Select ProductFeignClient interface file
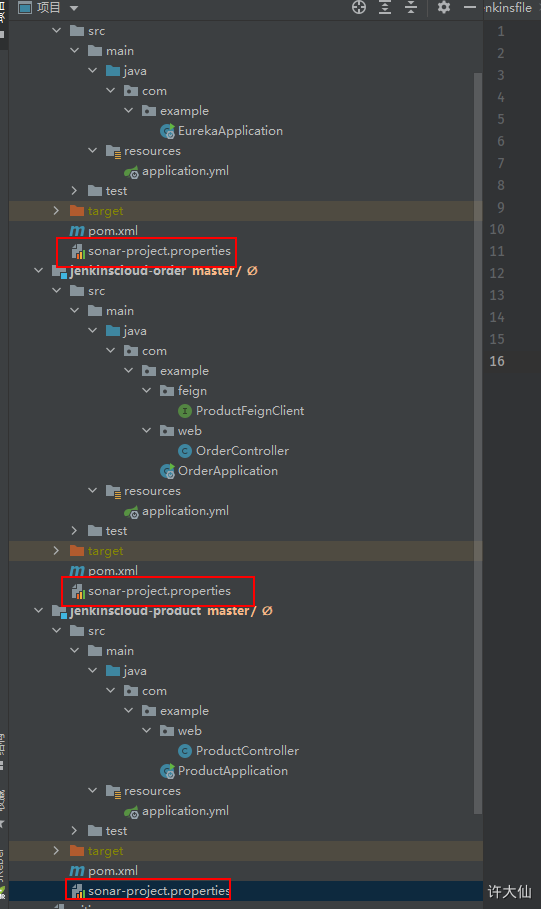Screen dimensions: 541x909 point(250,411)
